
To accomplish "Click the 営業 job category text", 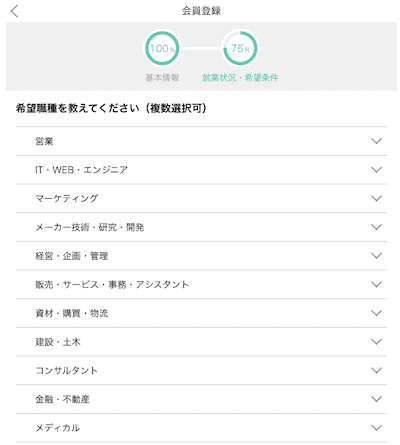I will [x=44, y=141].
